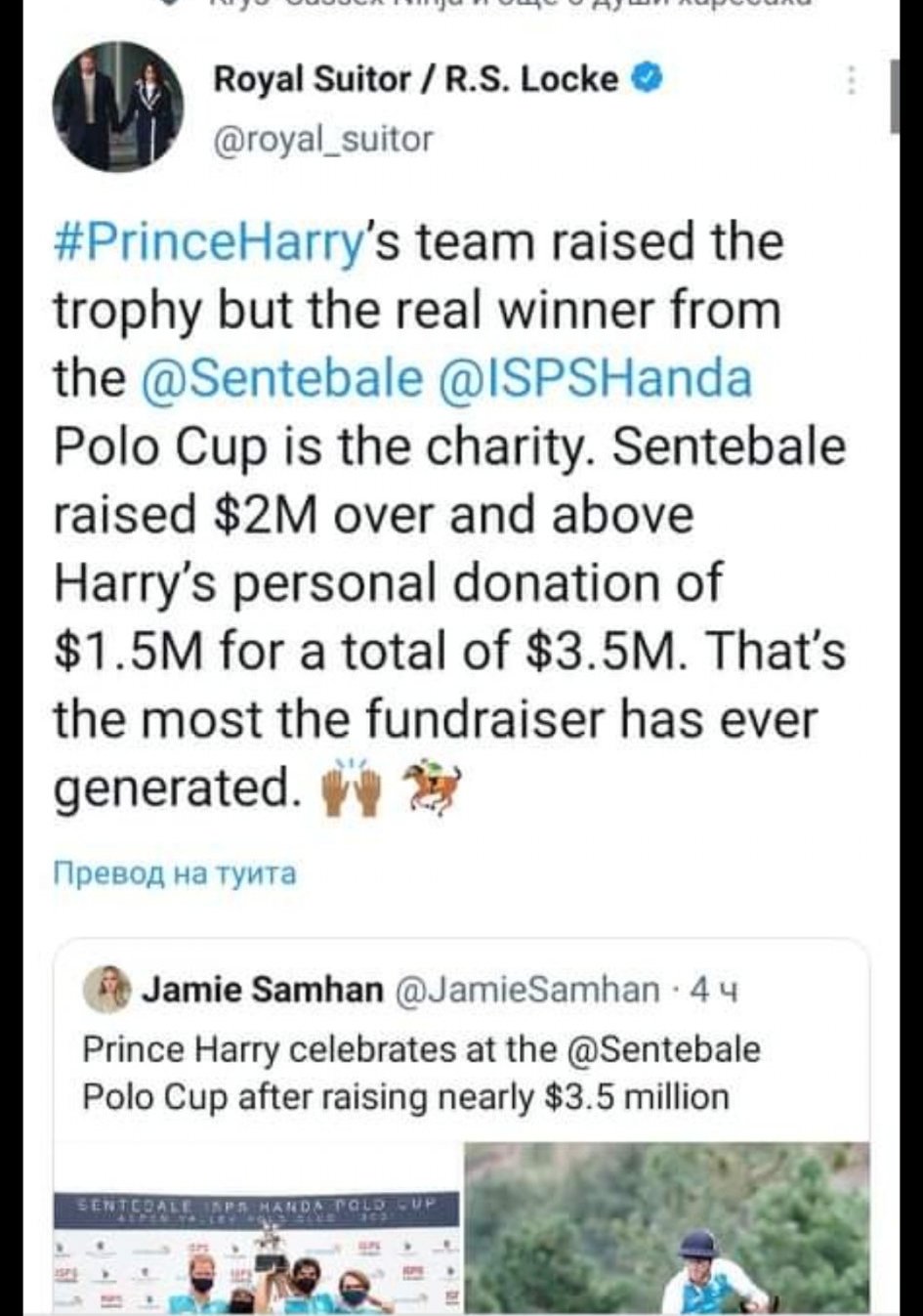Click the blue verified badge
923x1316 pixels.
pyautogui.click(x=648, y=77)
